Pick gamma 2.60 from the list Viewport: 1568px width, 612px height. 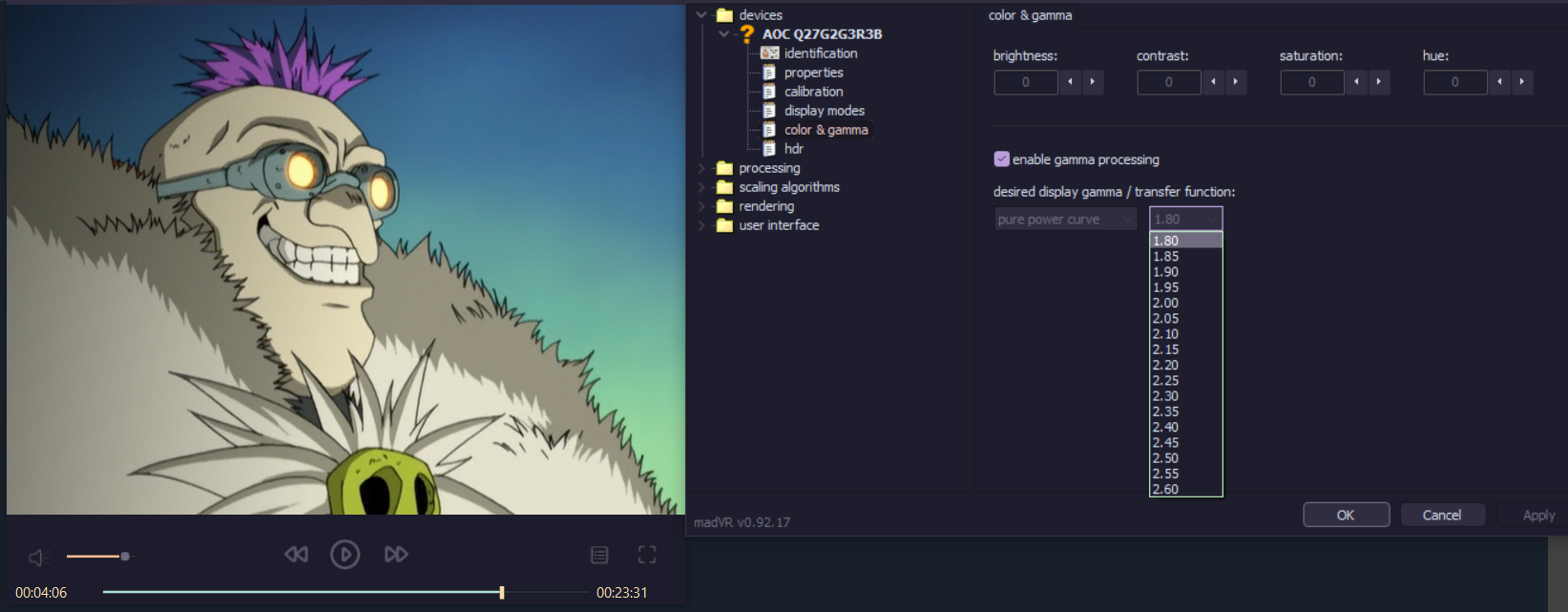click(x=1186, y=489)
